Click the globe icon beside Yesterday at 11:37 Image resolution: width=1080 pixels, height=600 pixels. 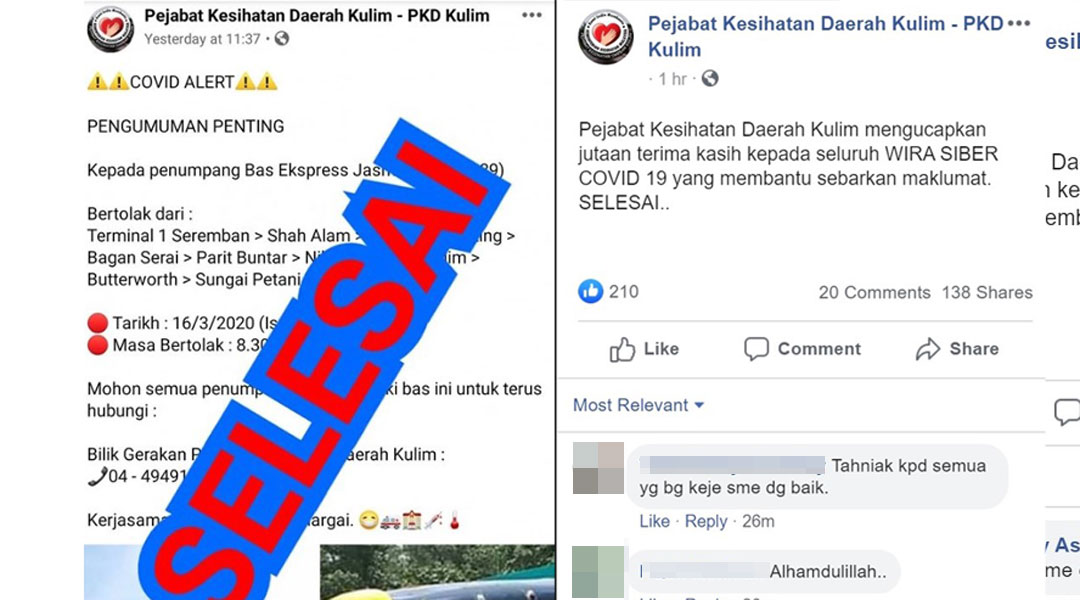(x=282, y=39)
